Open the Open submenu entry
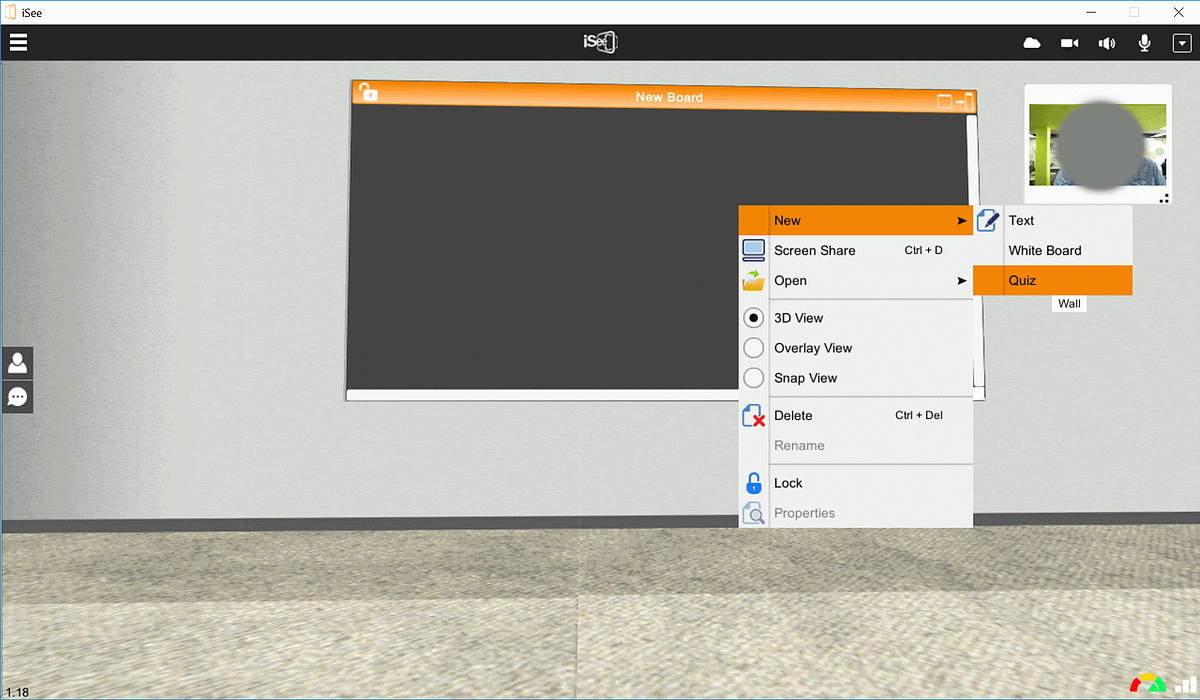1200x700 pixels. click(x=856, y=280)
